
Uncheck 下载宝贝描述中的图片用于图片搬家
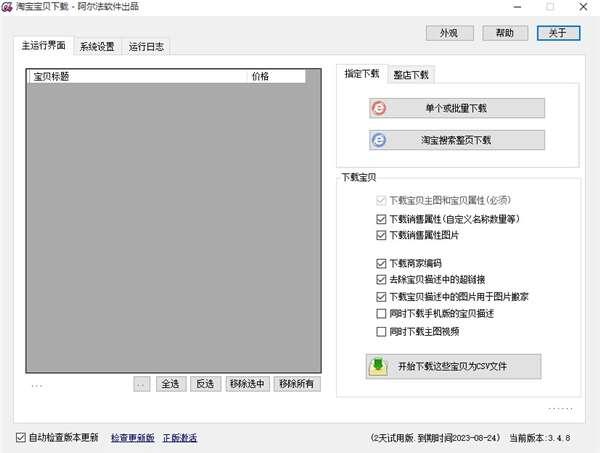(381, 297)
